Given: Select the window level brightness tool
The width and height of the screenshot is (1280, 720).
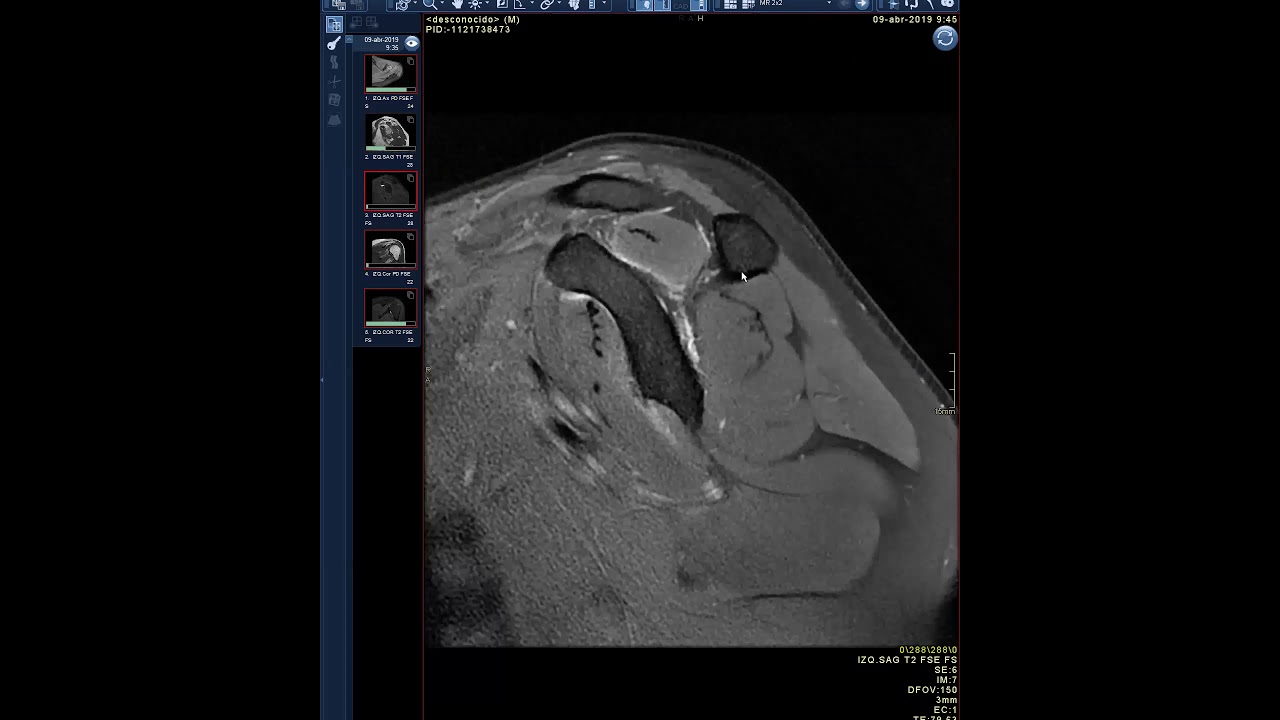Looking at the screenshot, I should pos(475,4).
